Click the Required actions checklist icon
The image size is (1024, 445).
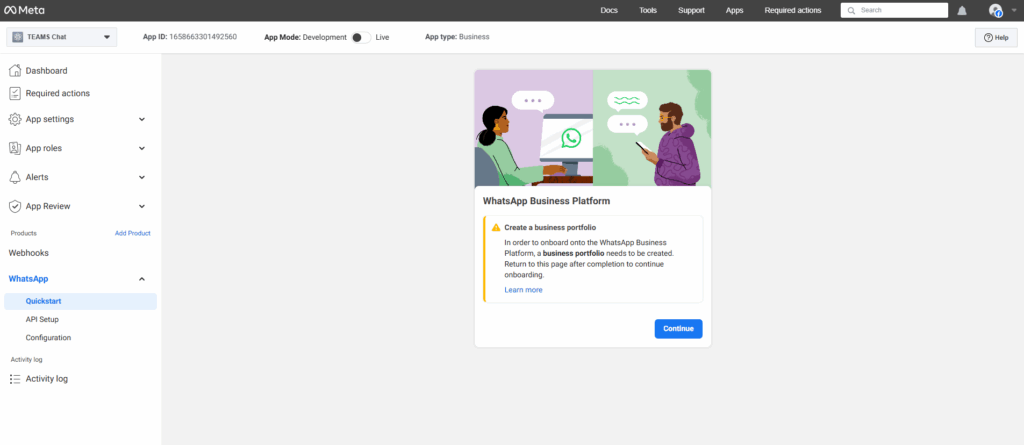coord(14,93)
